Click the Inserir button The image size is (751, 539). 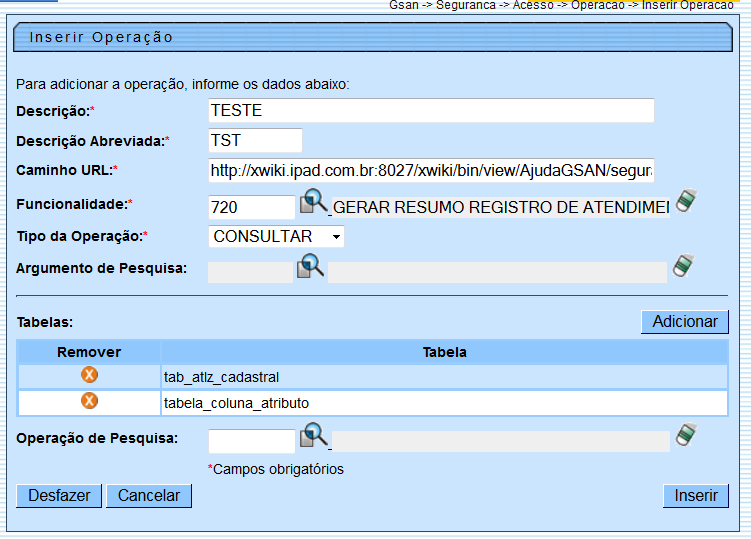pos(696,495)
